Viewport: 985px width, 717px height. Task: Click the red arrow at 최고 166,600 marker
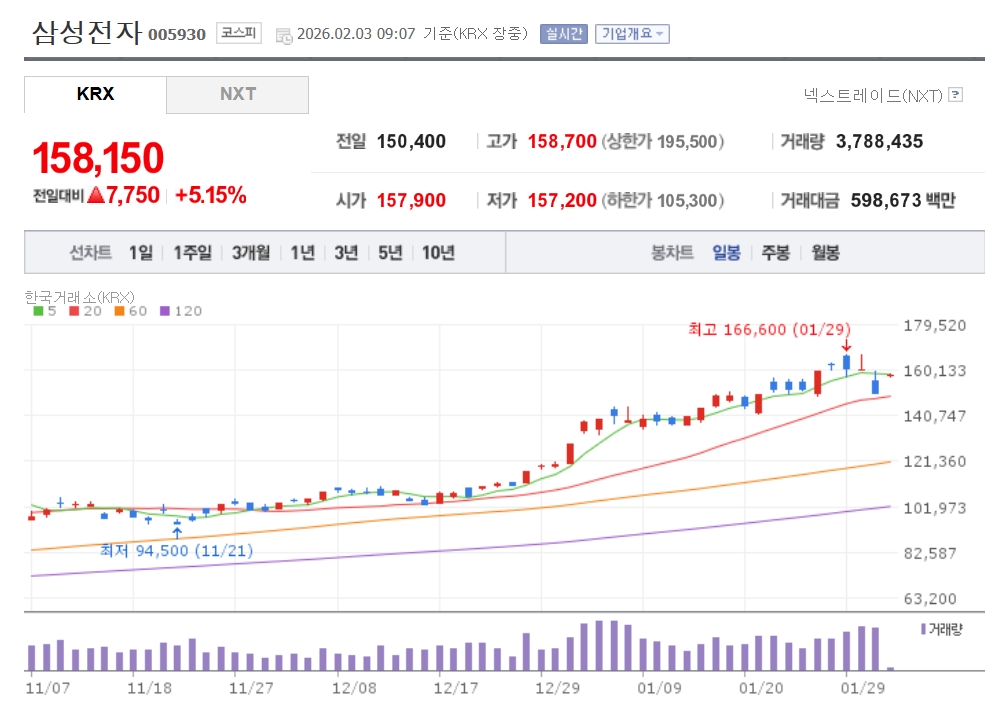click(846, 347)
